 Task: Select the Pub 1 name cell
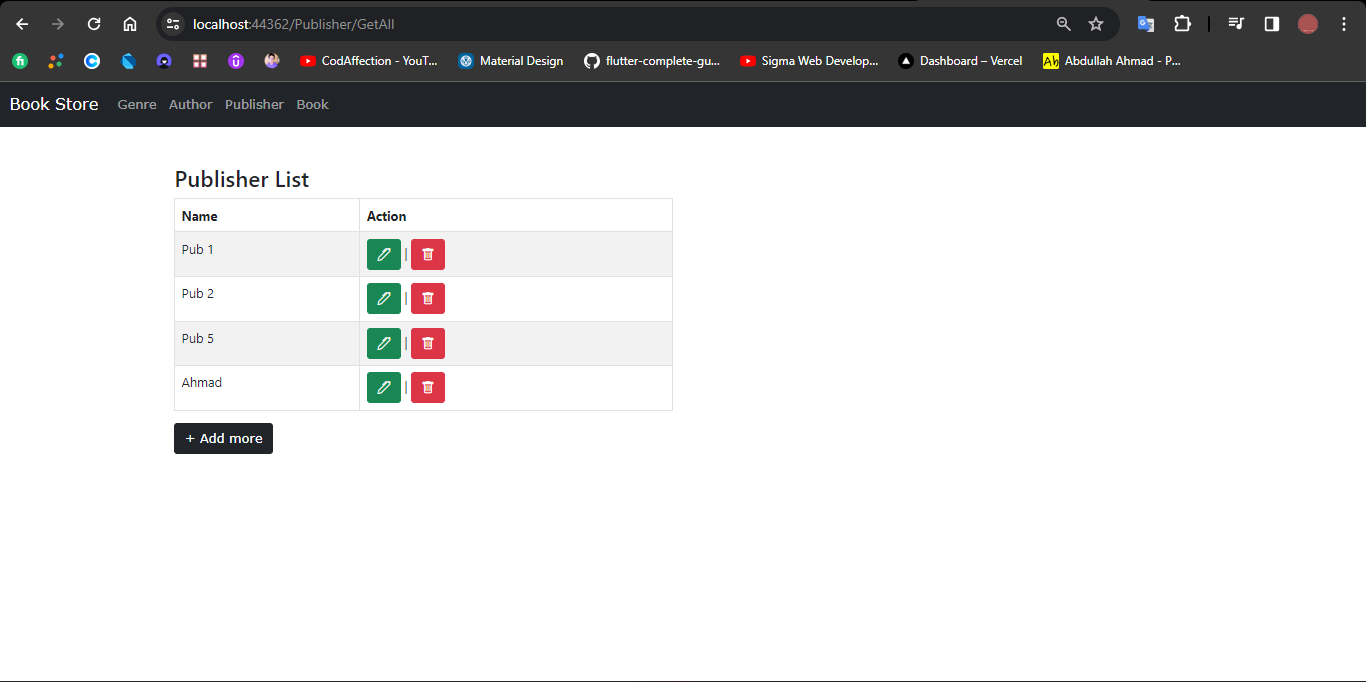click(x=267, y=254)
